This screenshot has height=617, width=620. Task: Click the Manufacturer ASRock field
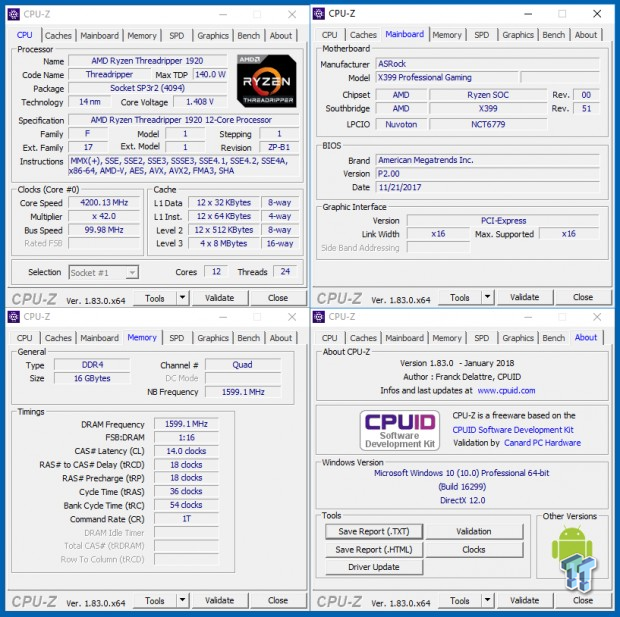[487, 64]
